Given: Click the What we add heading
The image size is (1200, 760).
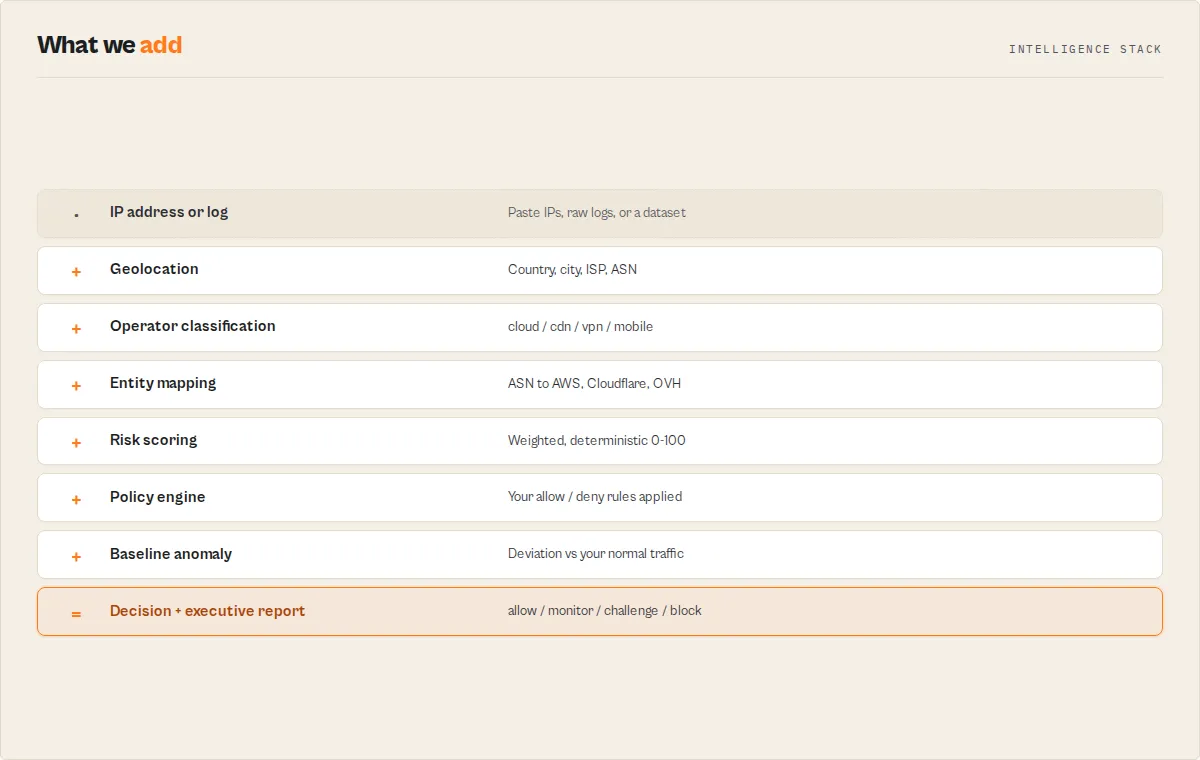Looking at the screenshot, I should (x=110, y=45).
